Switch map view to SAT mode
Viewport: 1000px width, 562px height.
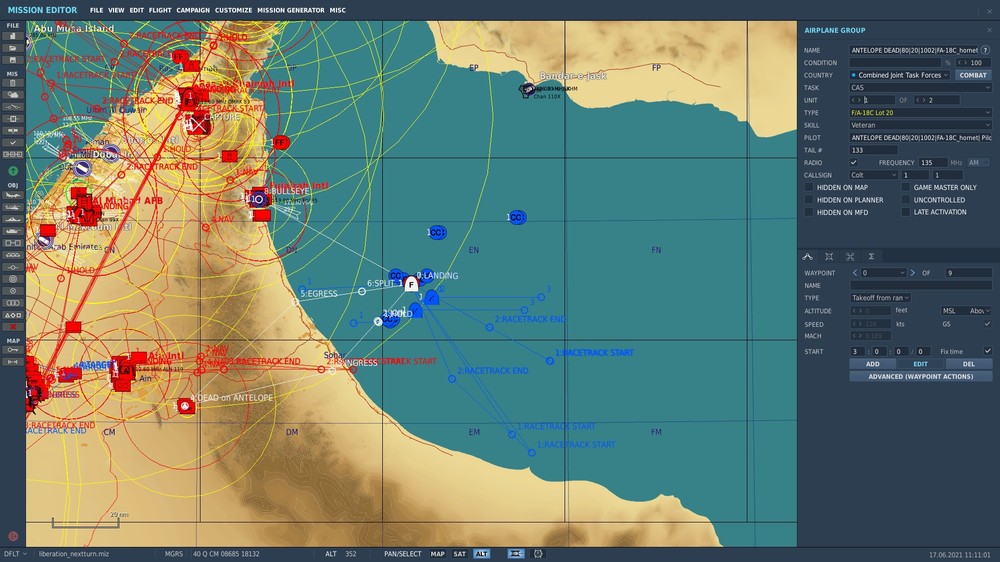point(459,554)
